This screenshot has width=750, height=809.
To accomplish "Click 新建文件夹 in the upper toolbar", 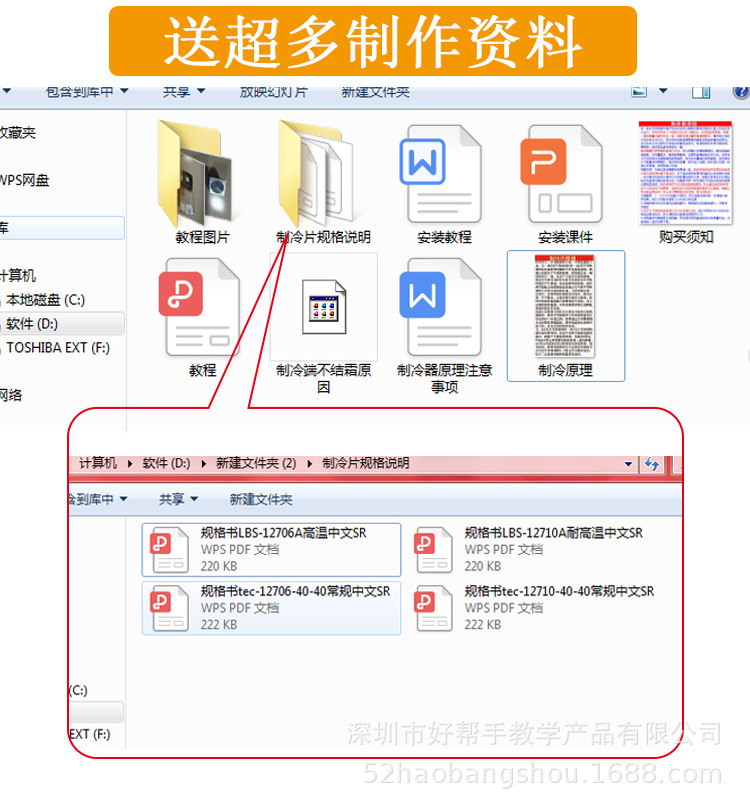I will tap(376, 92).
